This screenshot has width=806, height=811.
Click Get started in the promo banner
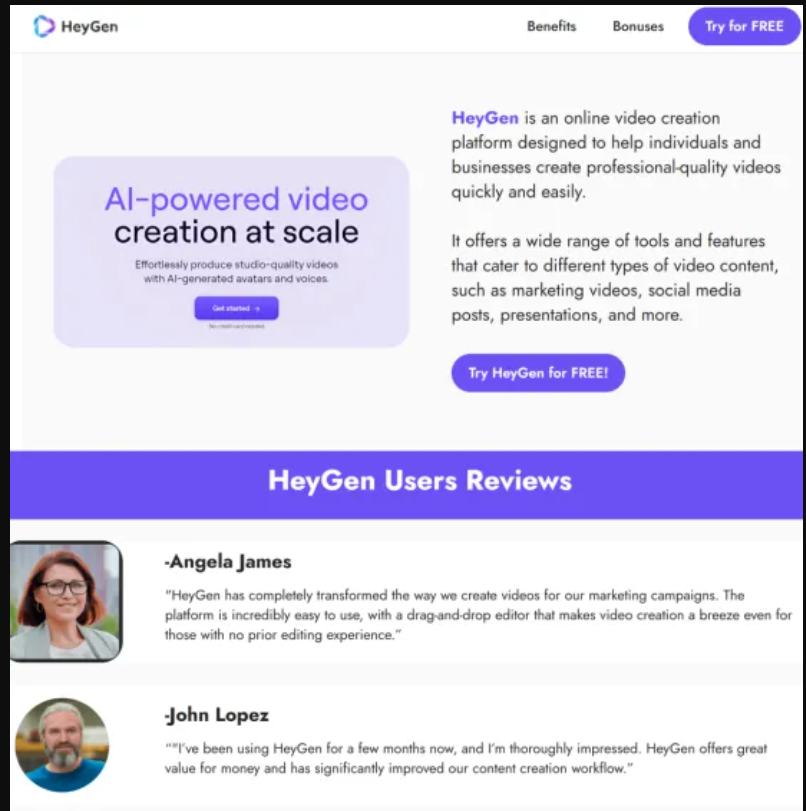pos(236,309)
